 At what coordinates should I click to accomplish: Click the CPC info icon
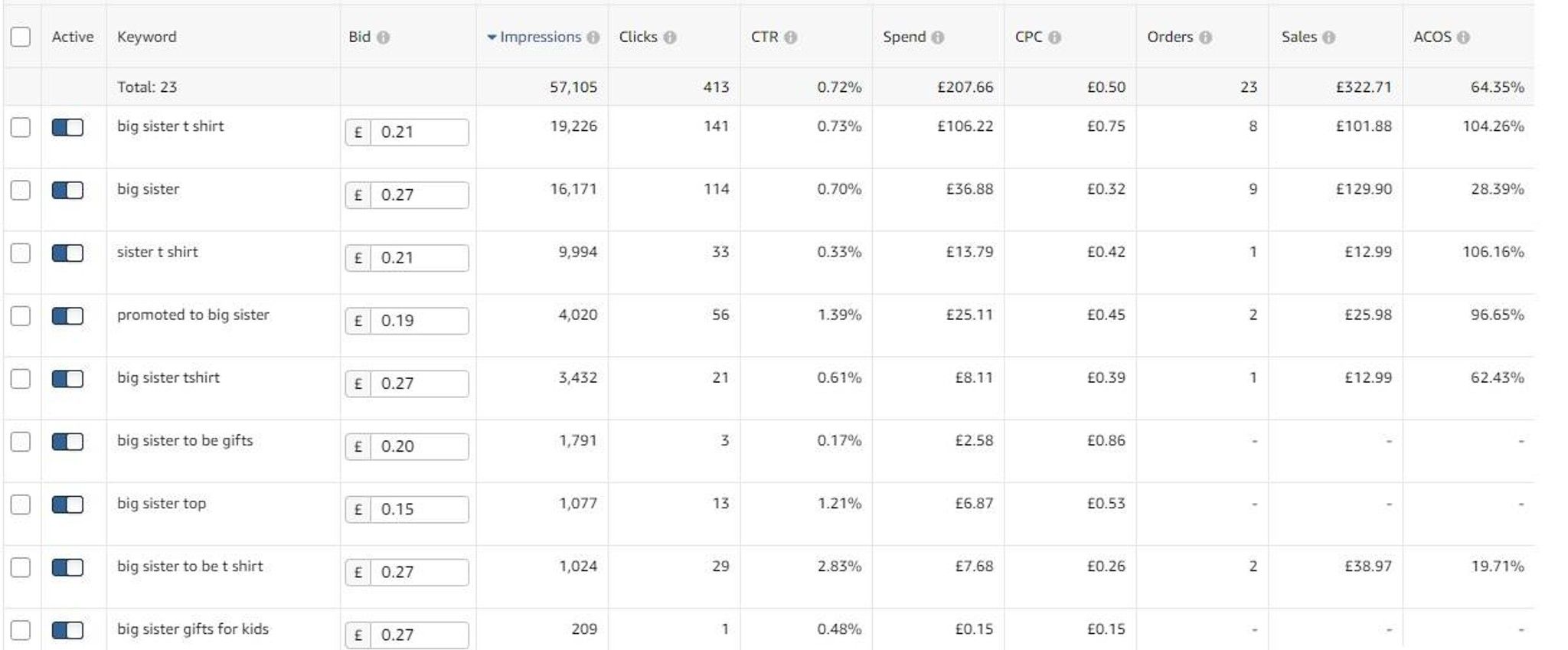coord(1054,38)
